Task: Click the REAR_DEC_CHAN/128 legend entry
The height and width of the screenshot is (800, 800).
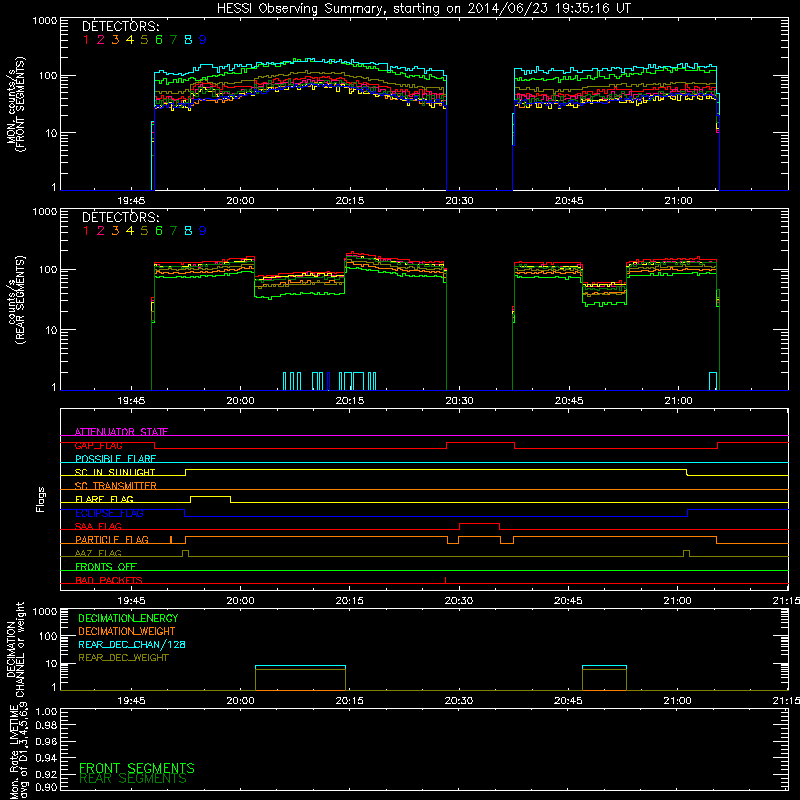Action: point(132,645)
